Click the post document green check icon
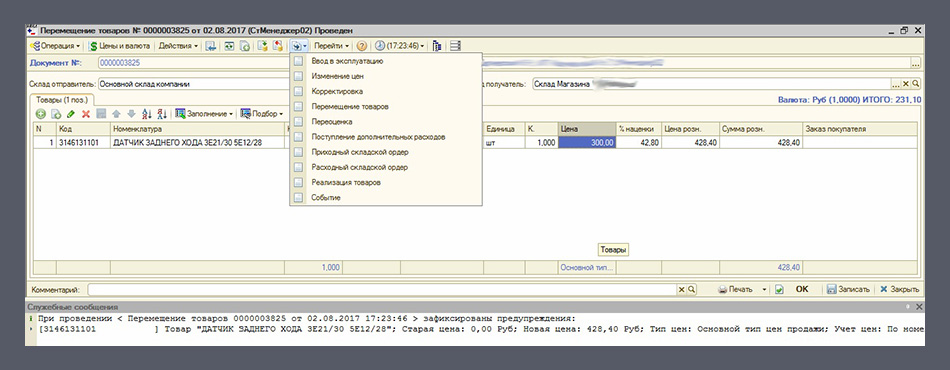This screenshot has width=950, height=370. [x=779, y=289]
